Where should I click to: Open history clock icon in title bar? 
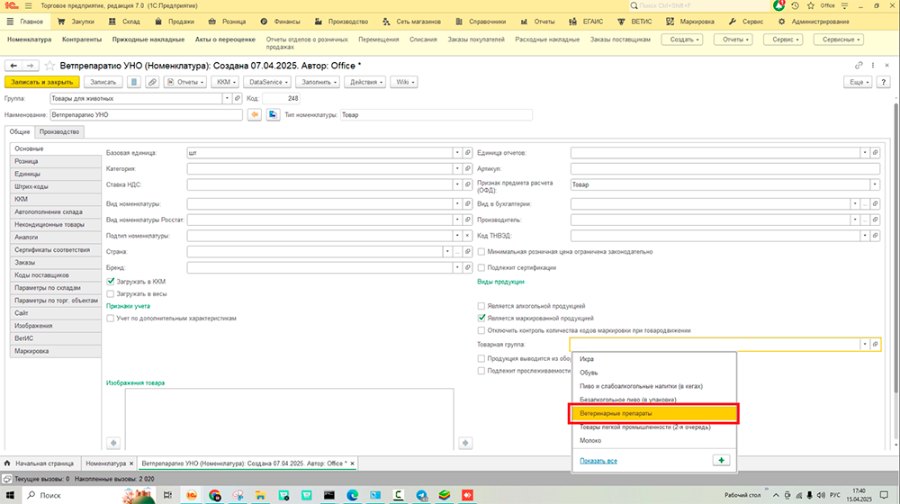tap(795, 6)
